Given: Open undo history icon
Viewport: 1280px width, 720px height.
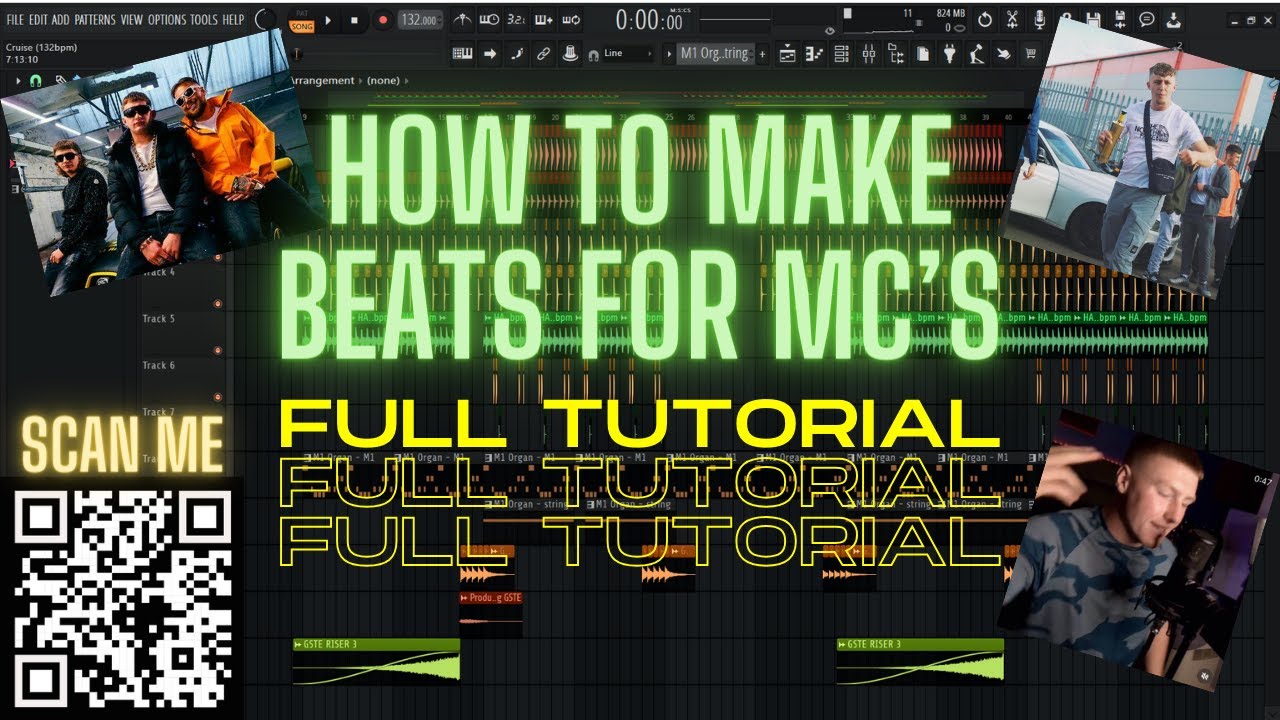Looking at the screenshot, I should 985,19.
